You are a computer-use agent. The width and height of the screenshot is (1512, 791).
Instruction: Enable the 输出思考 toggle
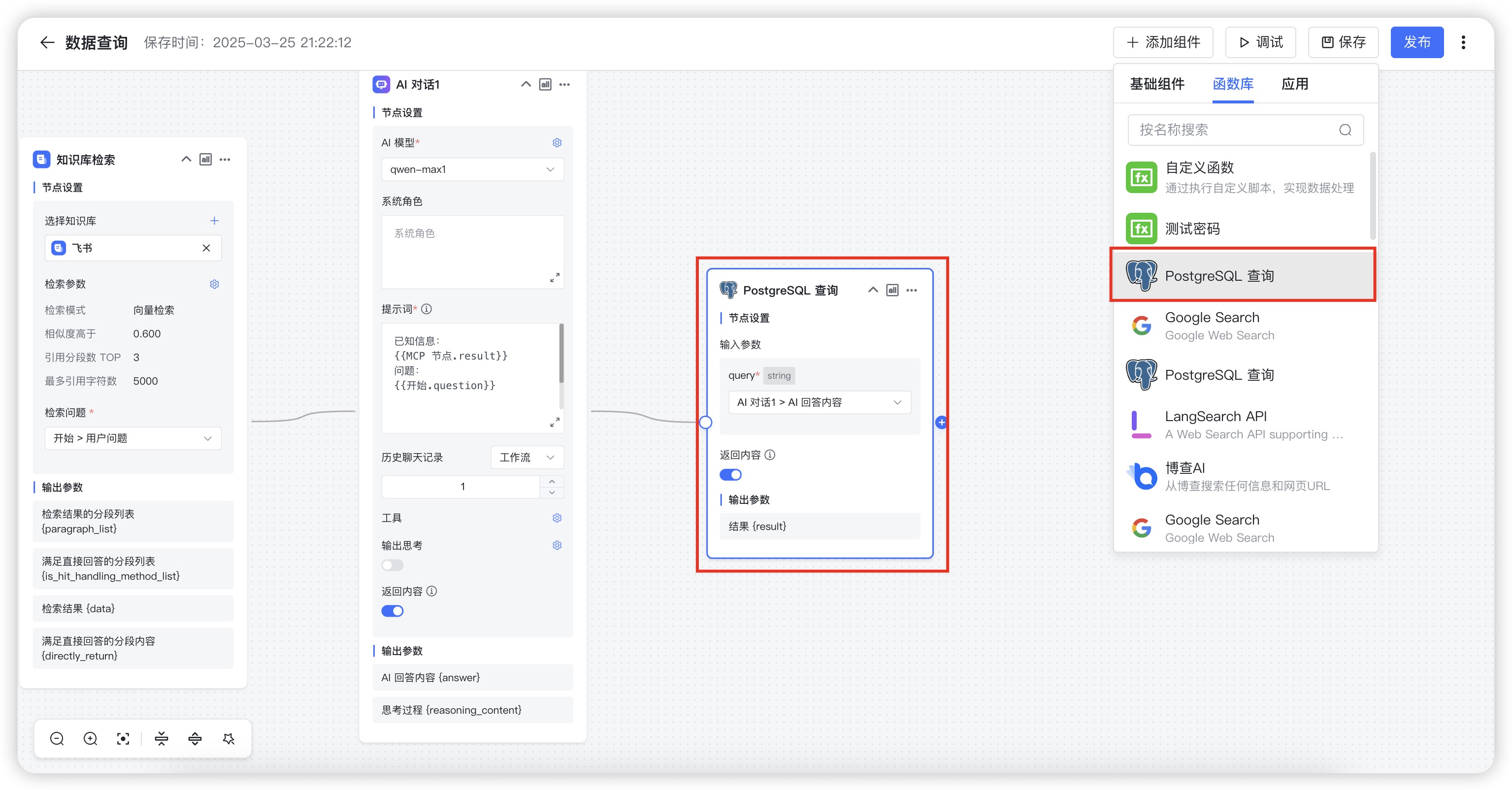pyautogui.click(x=392, y=565)
